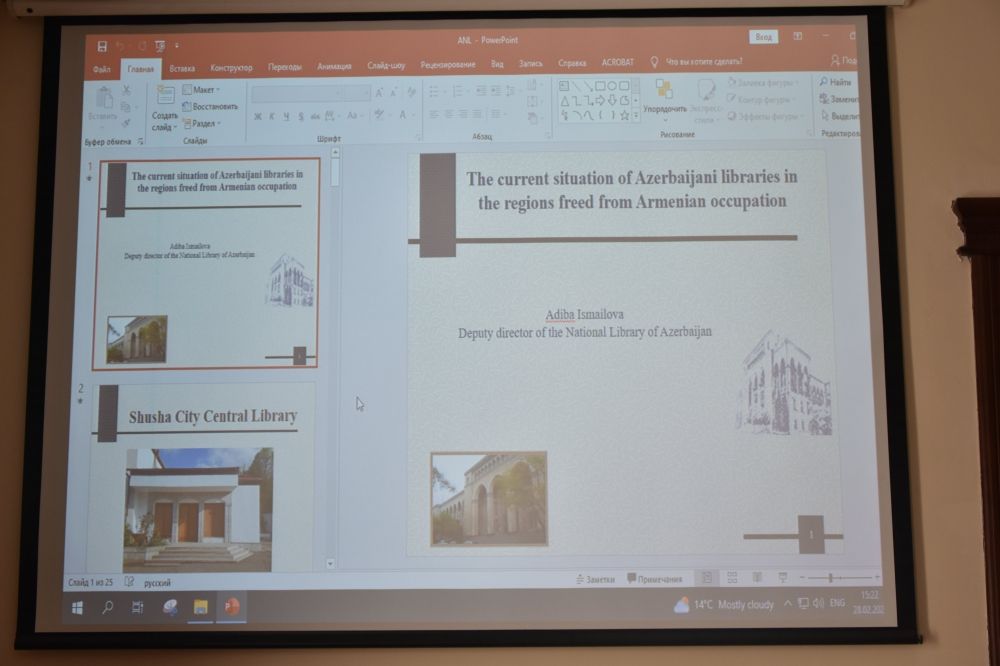The height and width of the screenshot is (666, 1000).
Task: Select the star shape in shapes gallery
Action: (x=624, y=115)
